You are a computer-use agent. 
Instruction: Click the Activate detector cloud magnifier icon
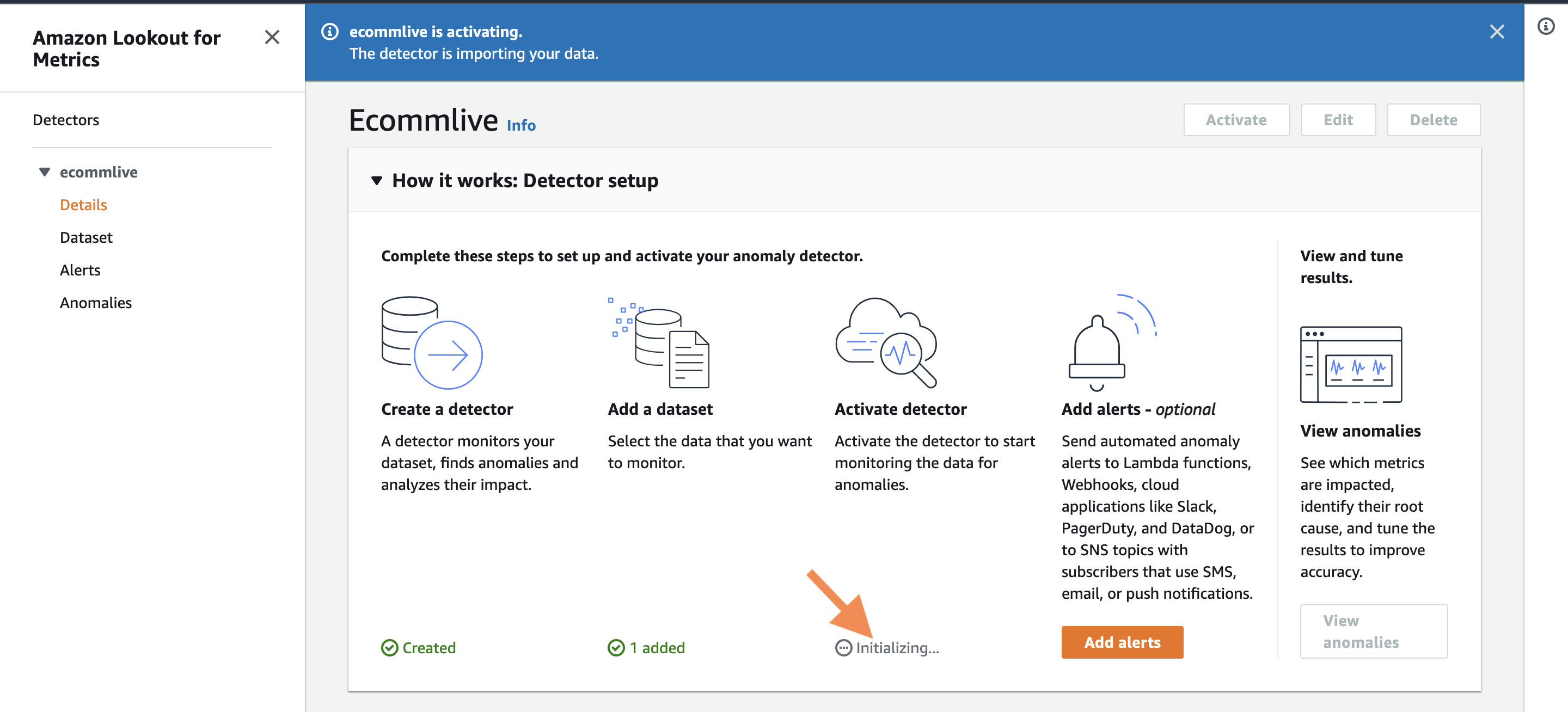(x=886, y=342)
